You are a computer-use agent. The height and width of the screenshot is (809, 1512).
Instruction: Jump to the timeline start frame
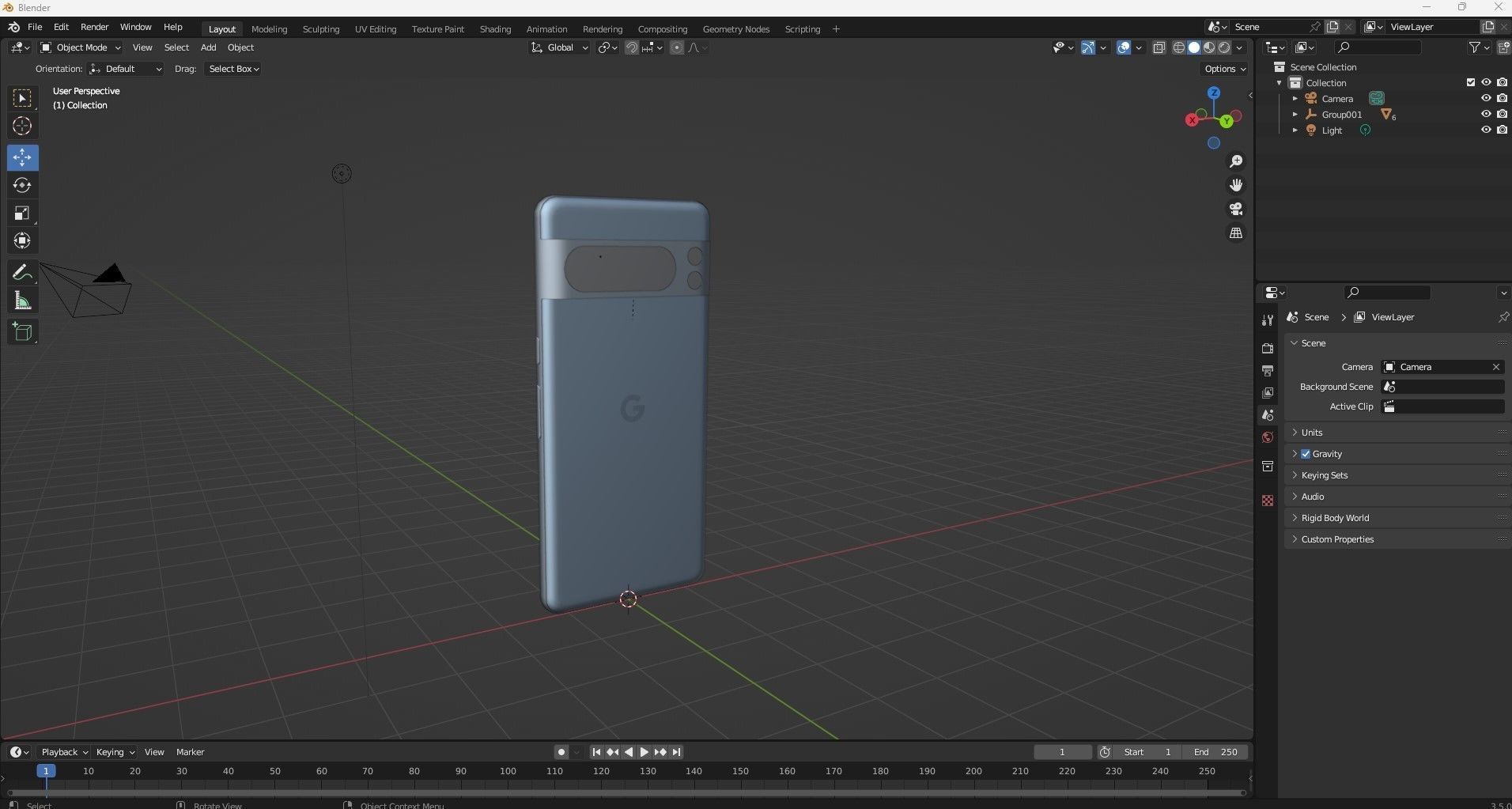[x=596, y=752]
